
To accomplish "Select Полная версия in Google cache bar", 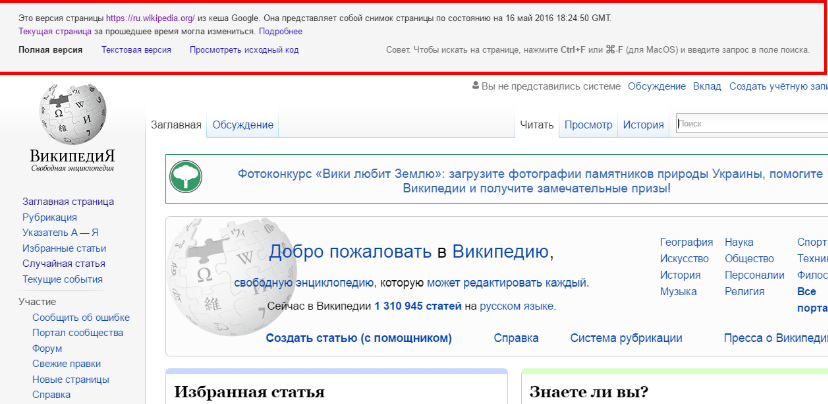I will coord(50,50).
